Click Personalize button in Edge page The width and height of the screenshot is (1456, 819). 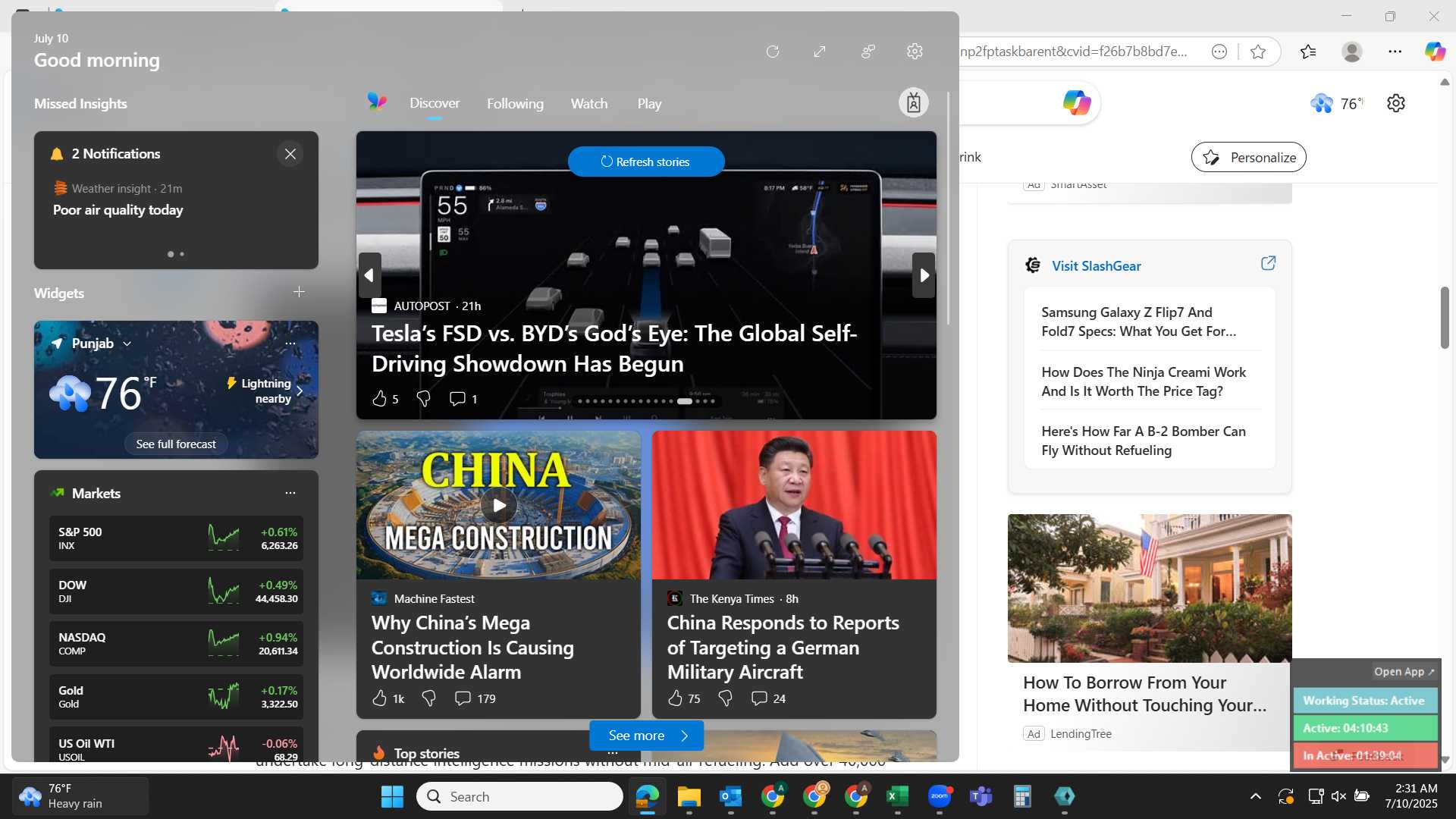tap(1249, 157)
